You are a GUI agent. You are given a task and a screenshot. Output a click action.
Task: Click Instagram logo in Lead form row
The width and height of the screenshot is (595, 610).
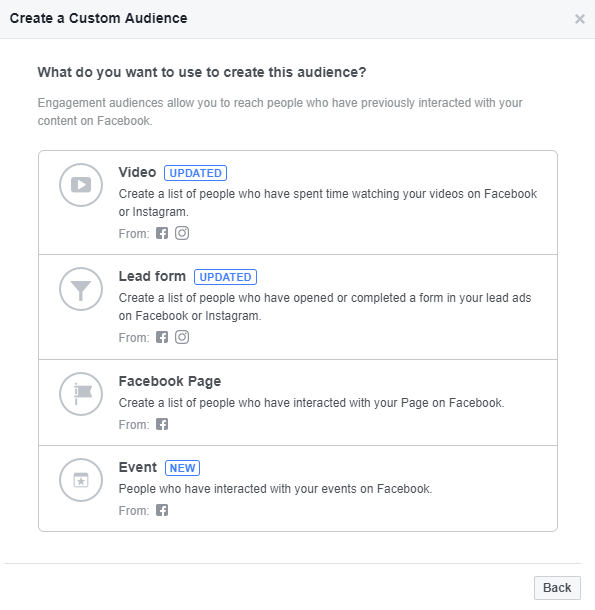pos(182,337)
